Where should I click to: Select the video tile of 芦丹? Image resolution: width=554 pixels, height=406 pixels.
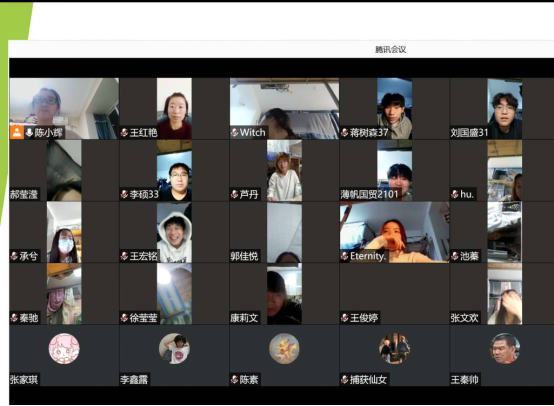coord(284,170)
